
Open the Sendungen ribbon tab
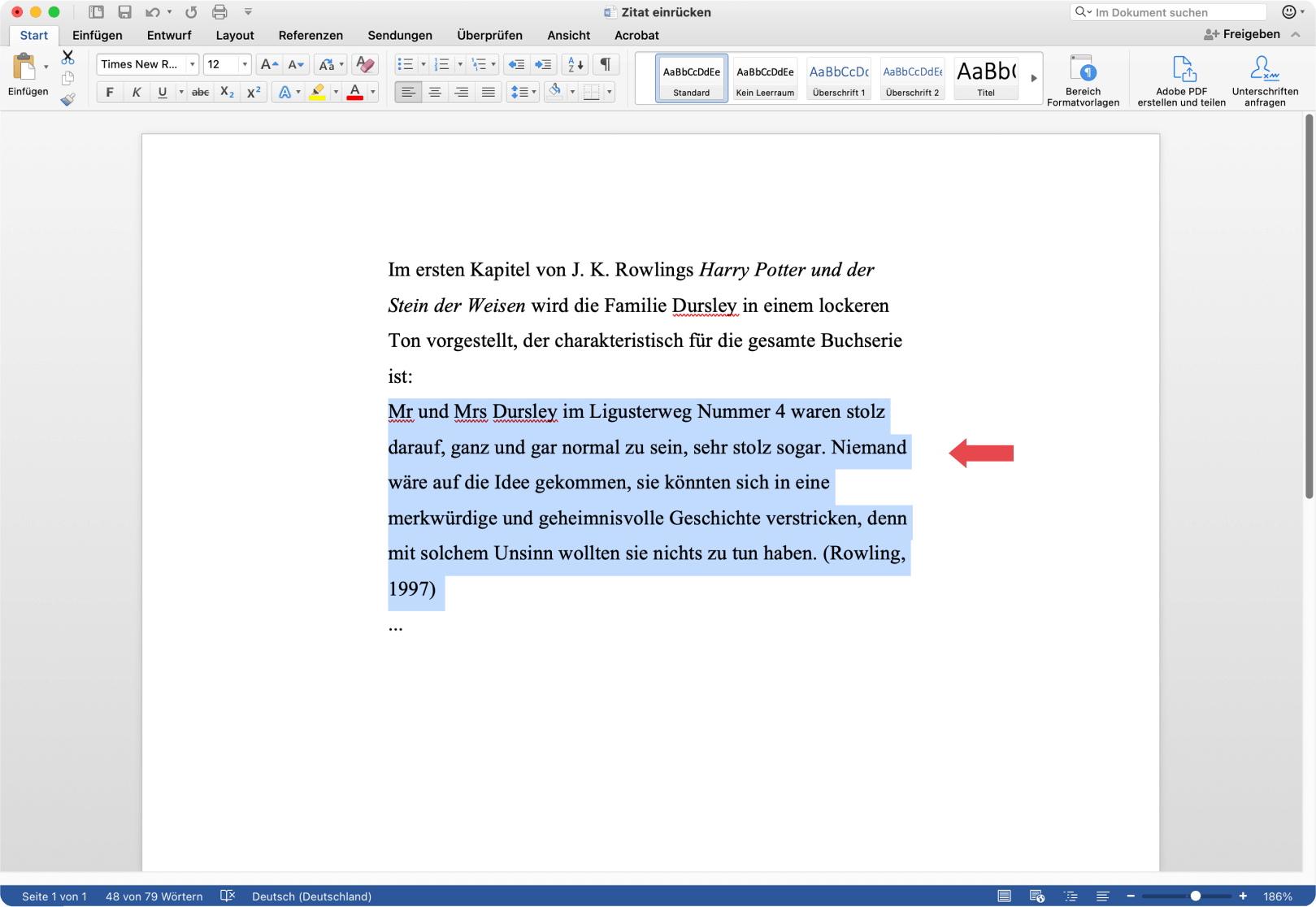tap(400, 35)
